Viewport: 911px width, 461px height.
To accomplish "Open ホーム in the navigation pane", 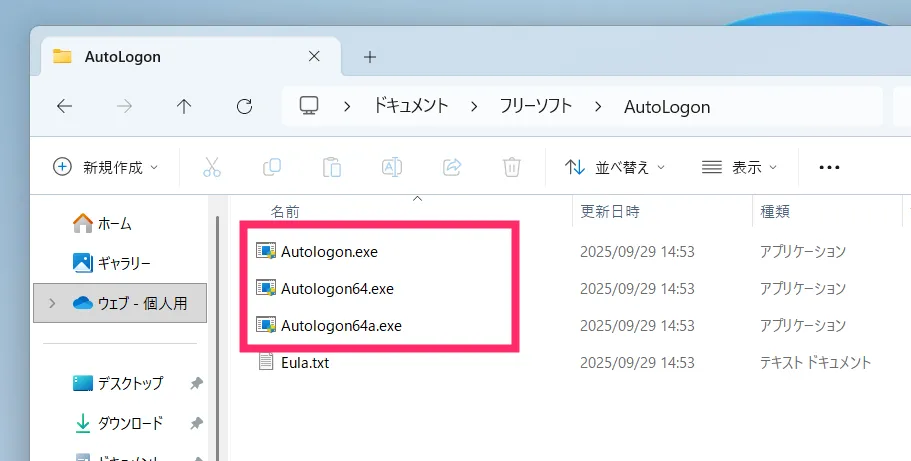I will coord(102,224).
